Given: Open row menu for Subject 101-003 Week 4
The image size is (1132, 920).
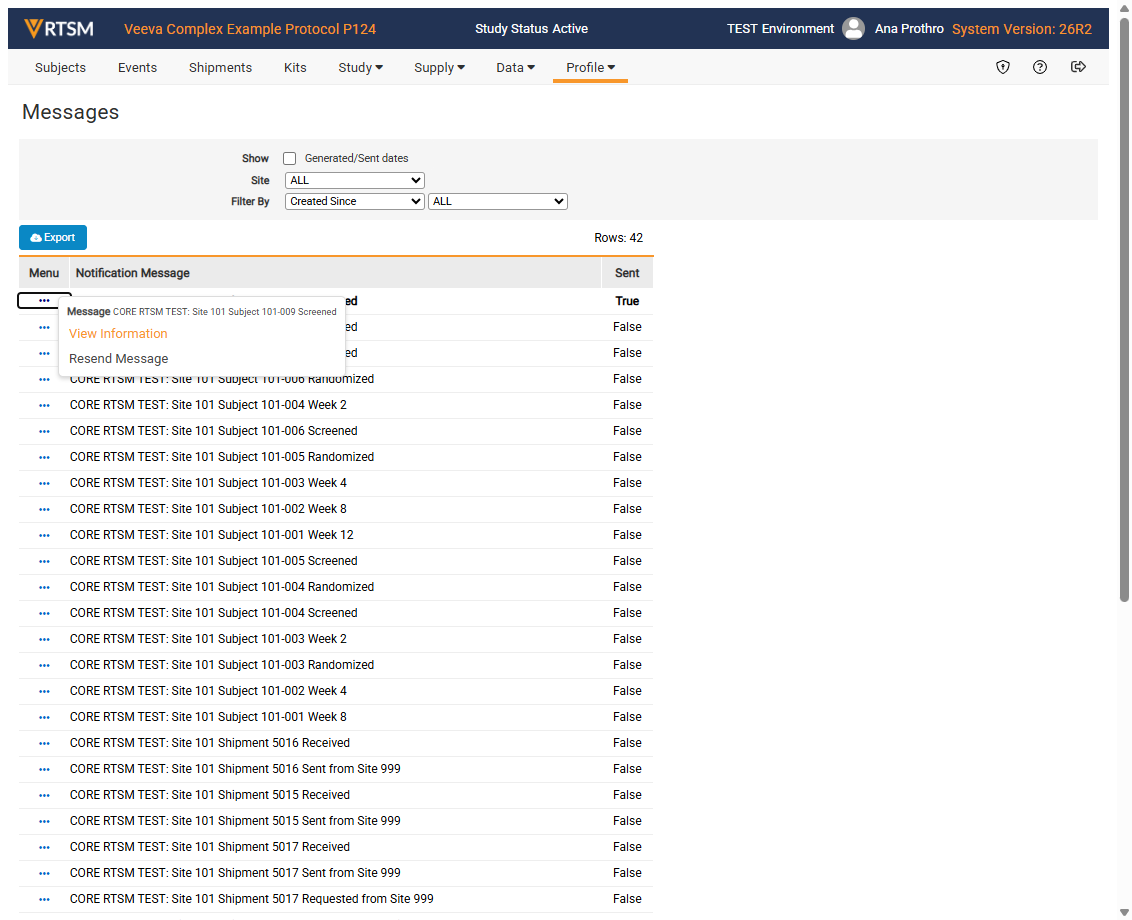Looking at the screenshot, I should [44, 483].
